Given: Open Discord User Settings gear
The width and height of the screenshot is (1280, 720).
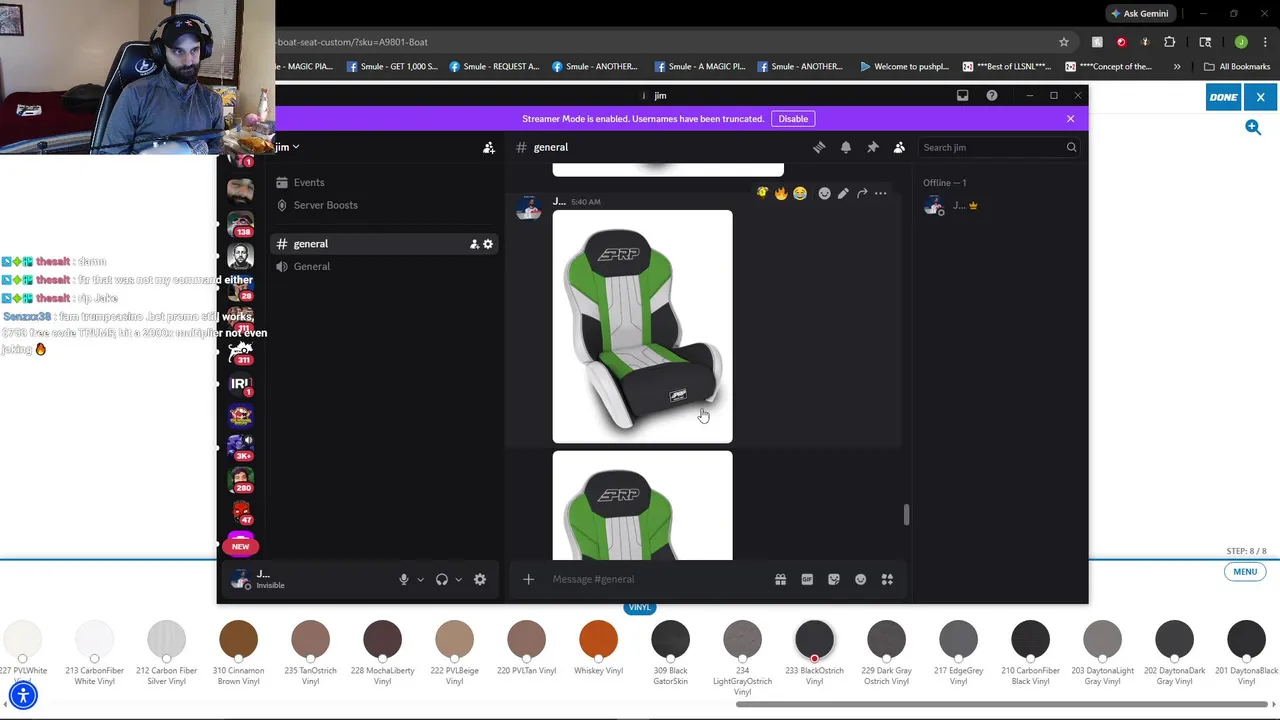Looking at the screenshot, I should [480, 579].
